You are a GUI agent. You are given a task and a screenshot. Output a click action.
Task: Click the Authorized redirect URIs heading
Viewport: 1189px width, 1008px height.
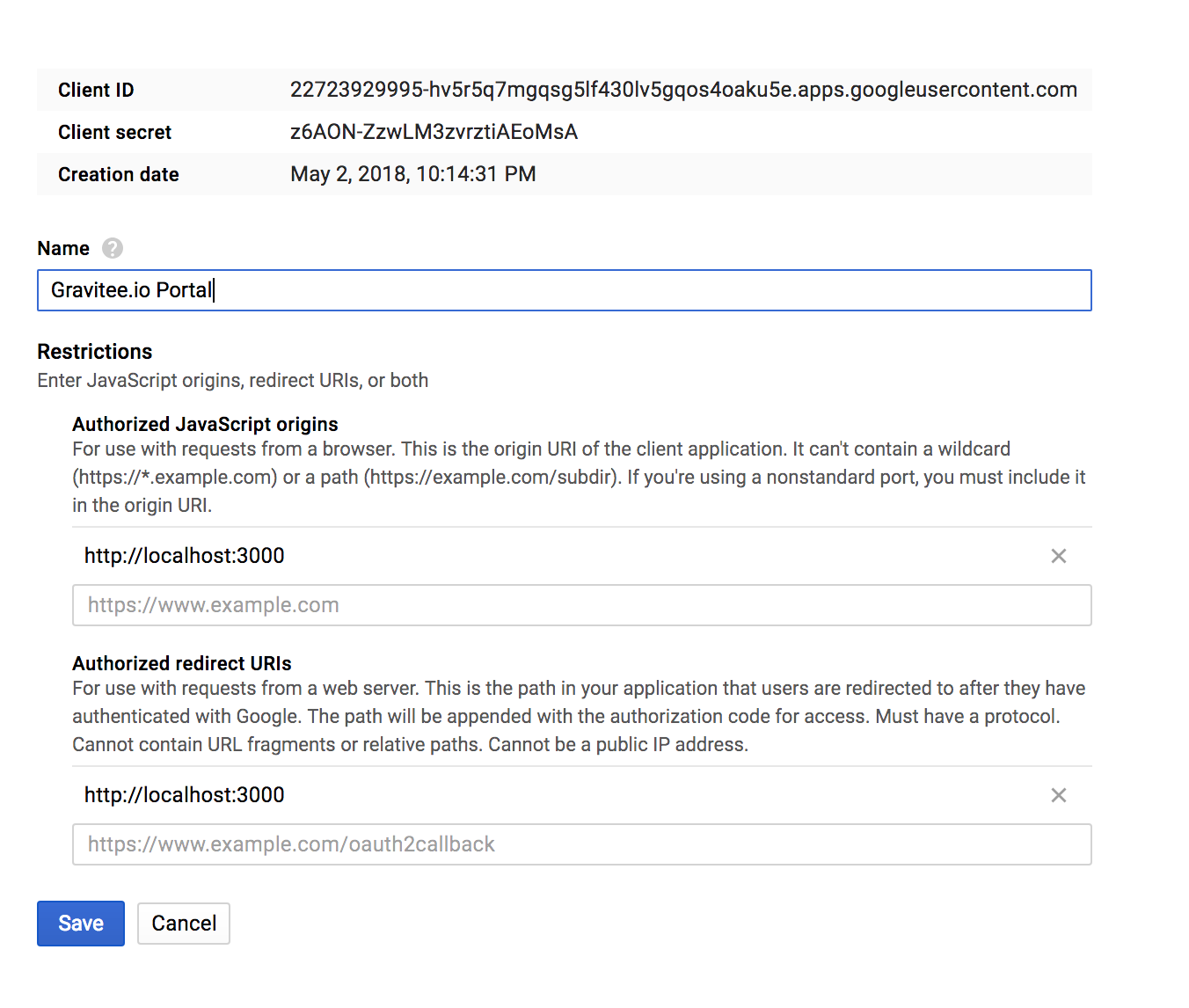pyautogui.click(x=181, y=663)
